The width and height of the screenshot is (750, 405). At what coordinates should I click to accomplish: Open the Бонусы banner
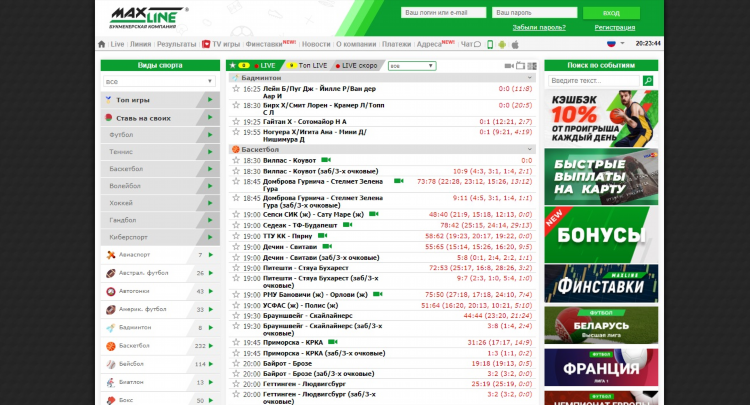point(601,235)
